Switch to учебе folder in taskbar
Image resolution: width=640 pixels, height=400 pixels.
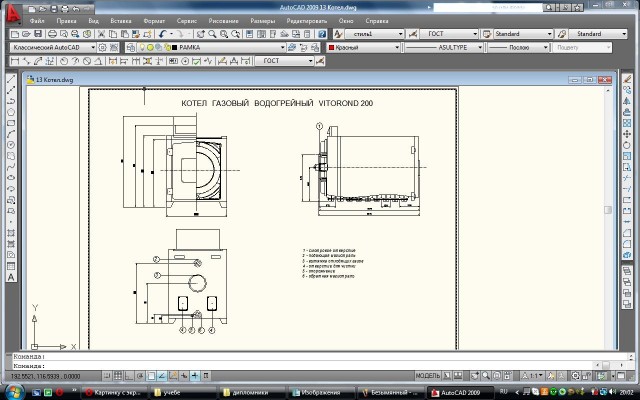tap(183, 393)
